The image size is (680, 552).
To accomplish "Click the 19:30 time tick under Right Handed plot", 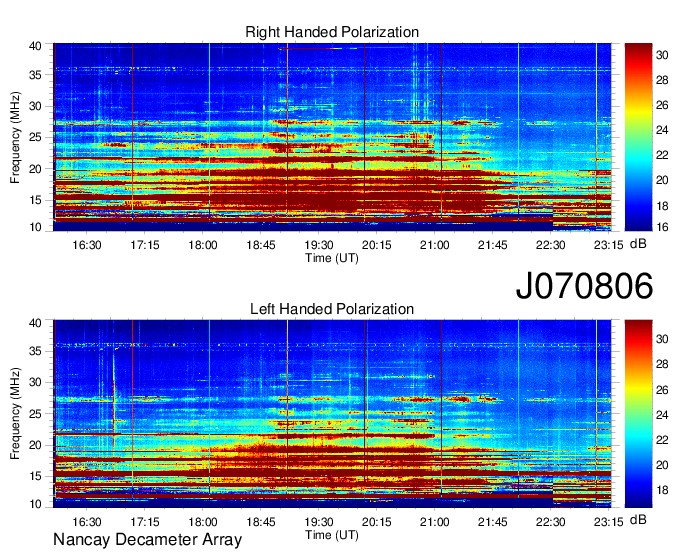I will point(319,245).
